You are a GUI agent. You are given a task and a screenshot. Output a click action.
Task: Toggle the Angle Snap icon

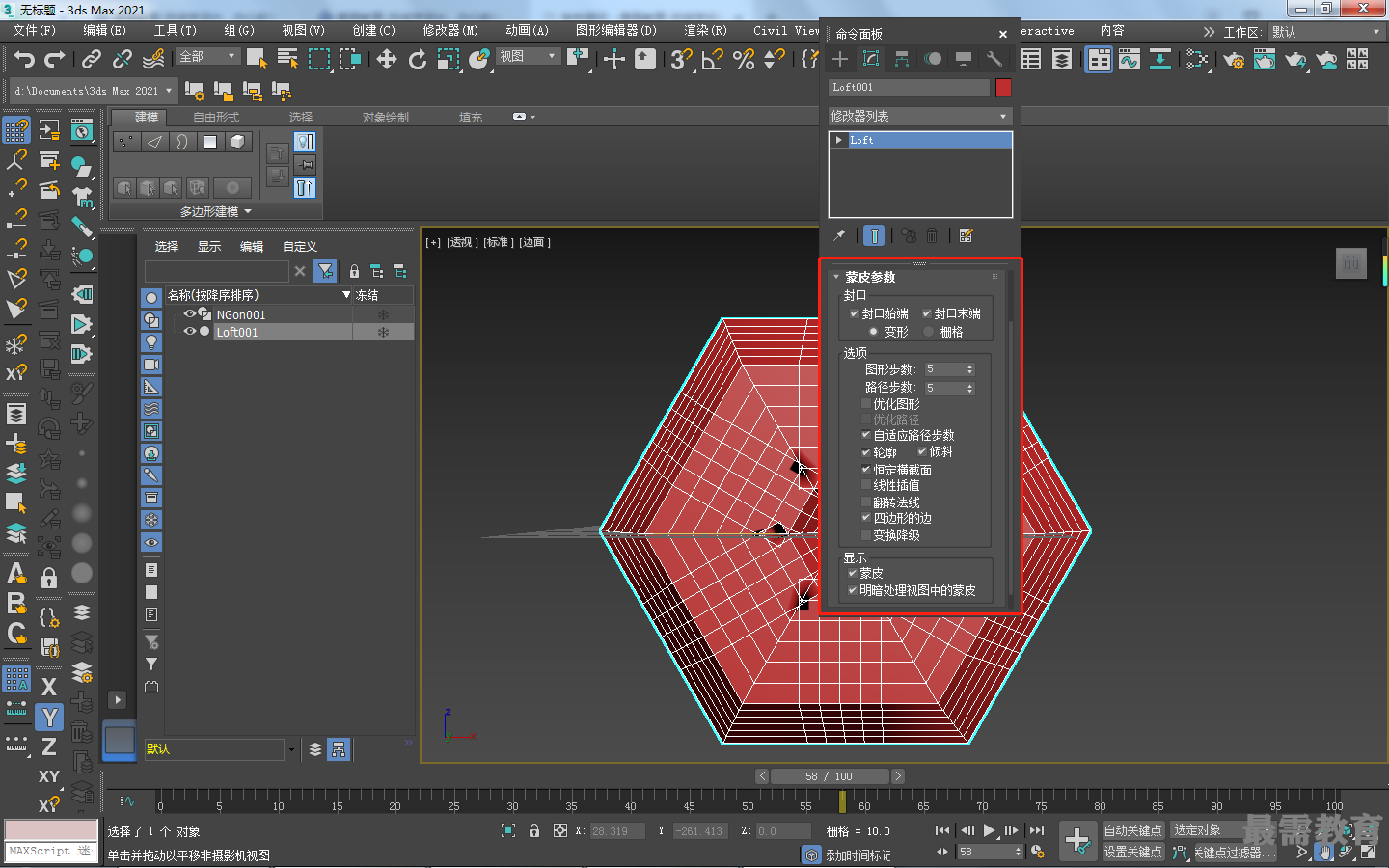(713, 59)
